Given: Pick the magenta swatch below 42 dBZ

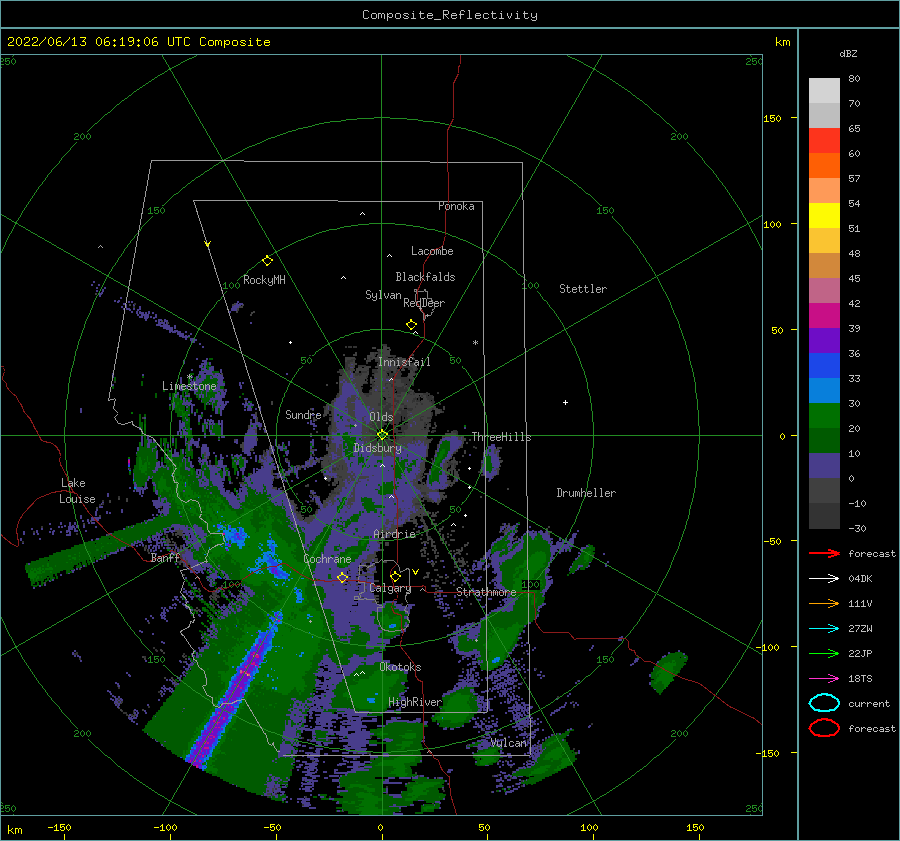Looking at the screenshot, I should (x=824, y=315).
